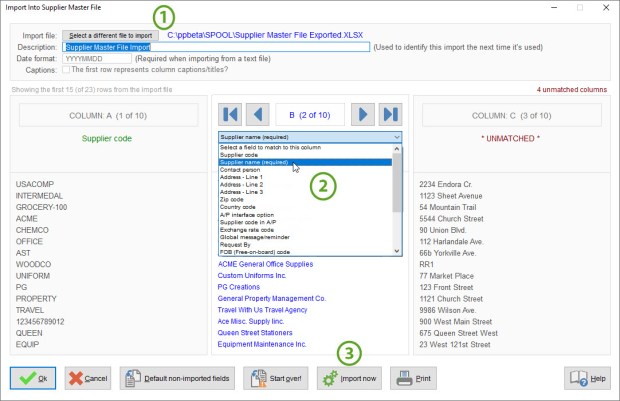620x401 pixels.
Task: Expand the Supplier name field dropdown arrow
Action: click(397, 136)
